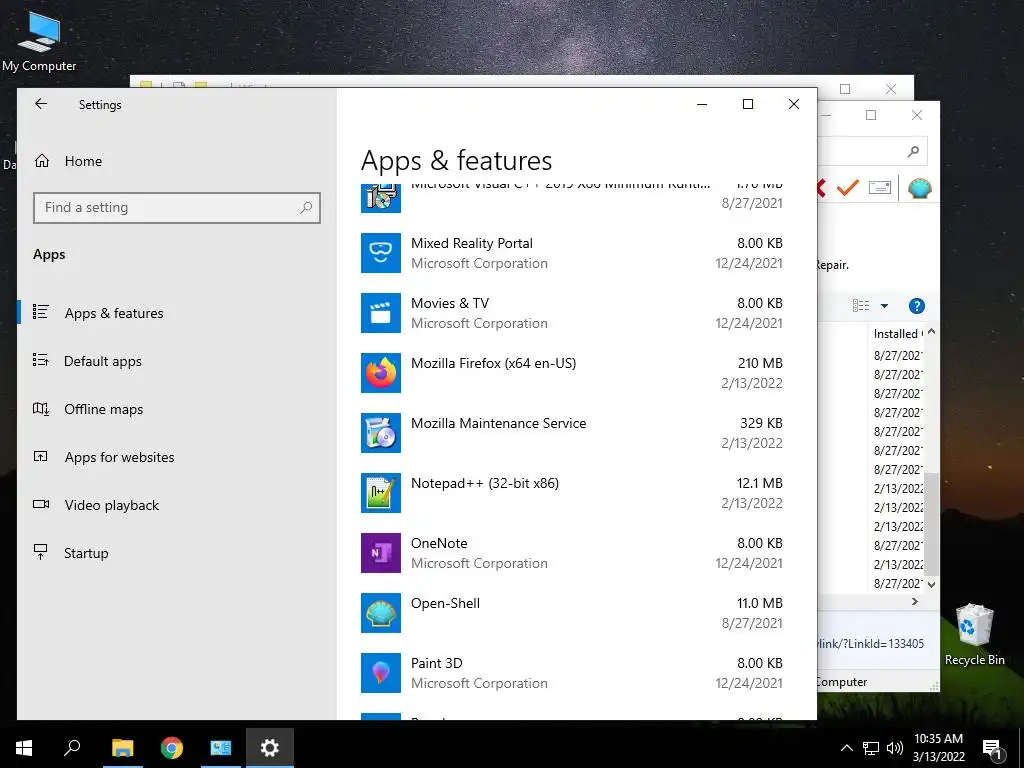The width and height of the screenshot is (1024, 768).
Task: Select Apps & features in sidebar
Action: coord(114,313)
